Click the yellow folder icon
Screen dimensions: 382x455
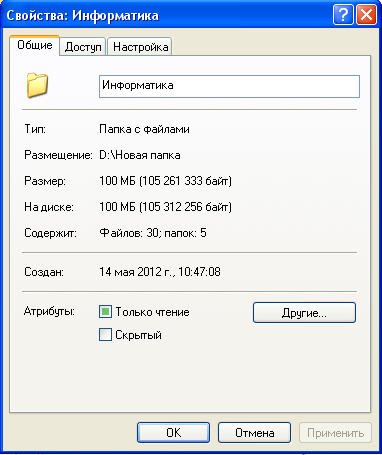pos(37,85)
